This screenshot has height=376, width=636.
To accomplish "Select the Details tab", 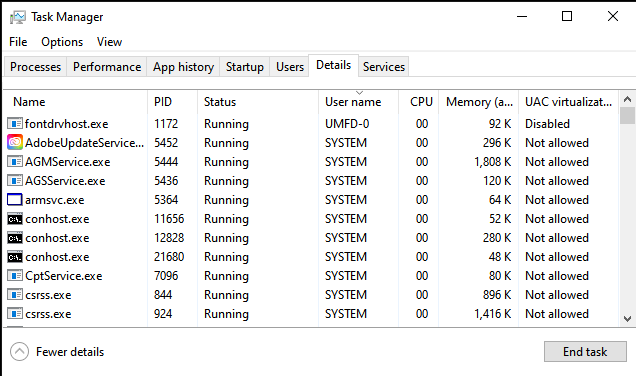I will point(333,65).
